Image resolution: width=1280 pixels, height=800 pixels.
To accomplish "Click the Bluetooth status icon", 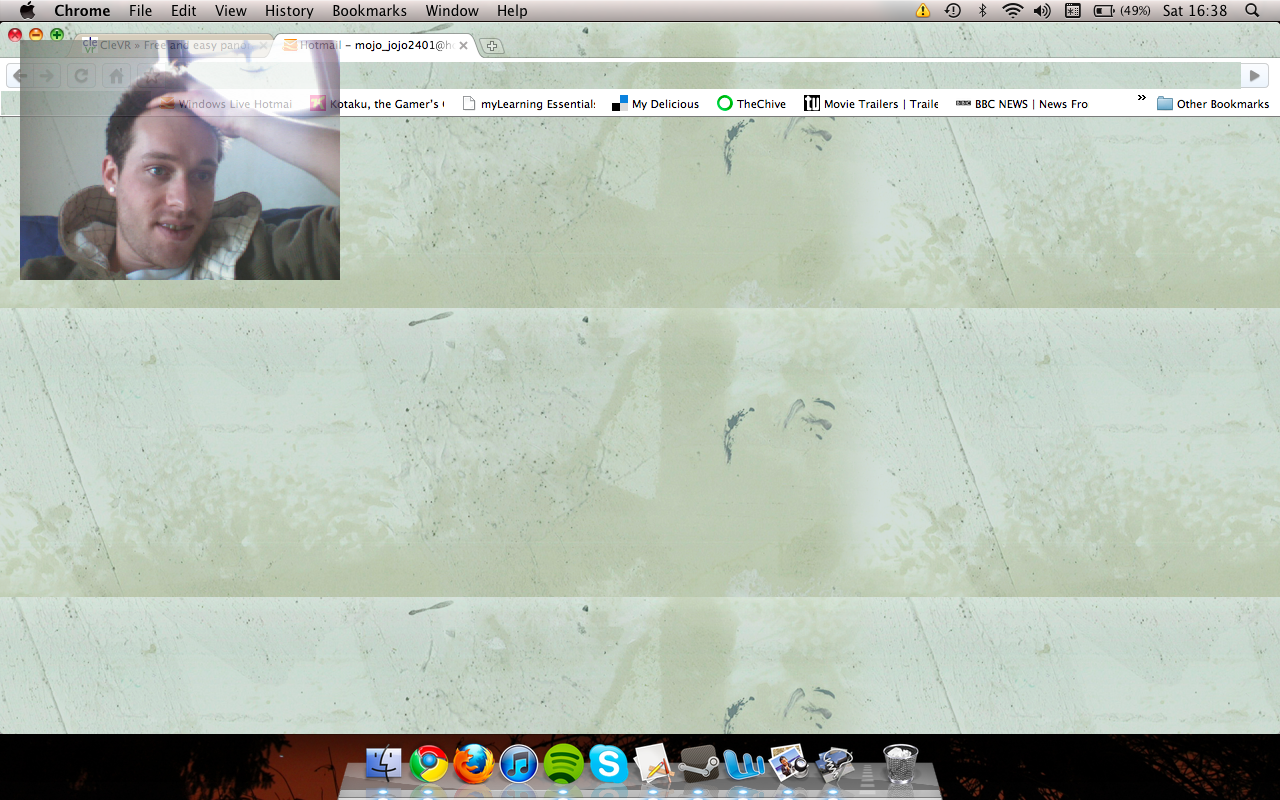I will tap(982, 11).
